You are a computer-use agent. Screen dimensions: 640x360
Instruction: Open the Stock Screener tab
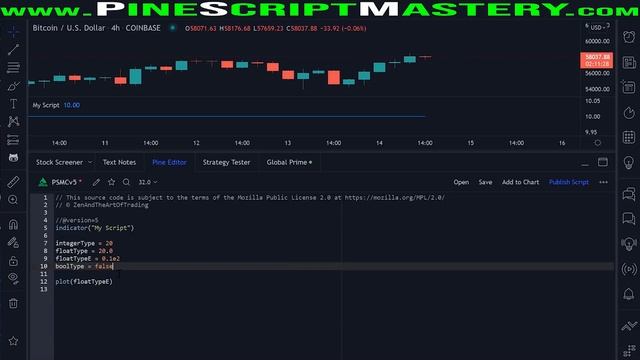coord(59,162)
